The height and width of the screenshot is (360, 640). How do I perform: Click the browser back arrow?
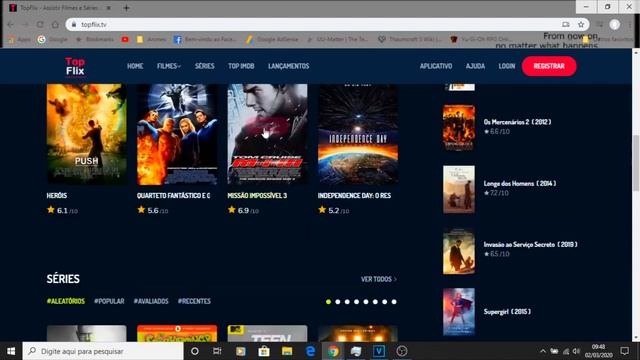coord(11,24)
